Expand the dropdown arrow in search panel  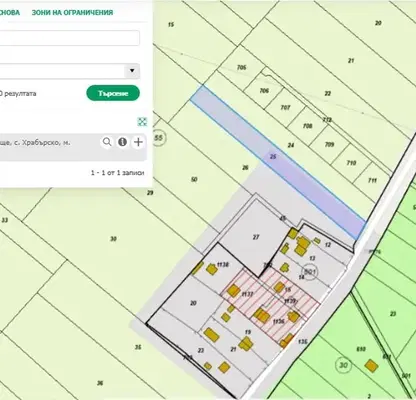point(132,71)
